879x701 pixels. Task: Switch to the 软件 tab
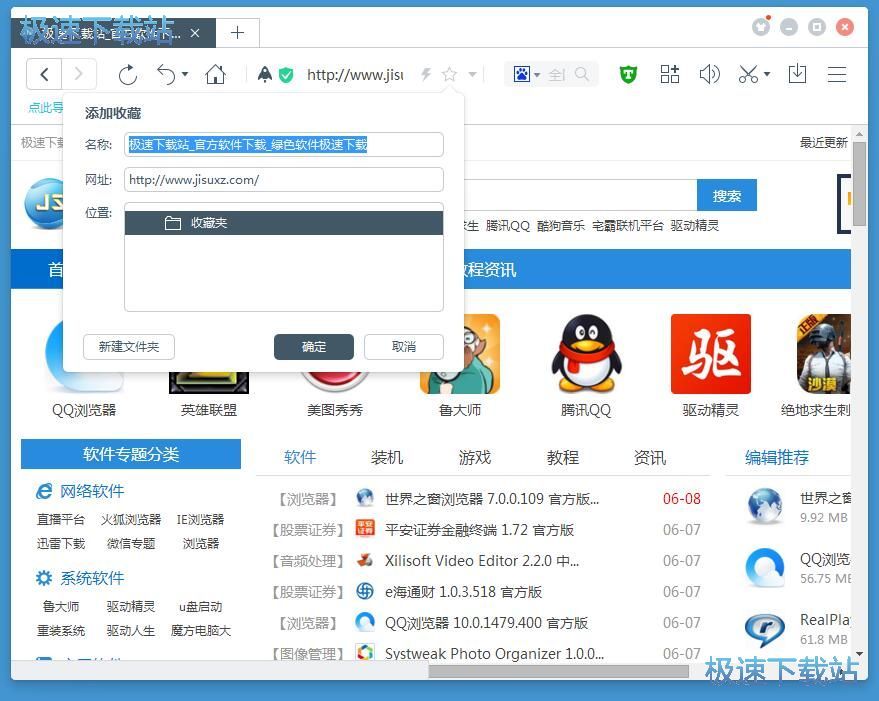pos(300,457)
